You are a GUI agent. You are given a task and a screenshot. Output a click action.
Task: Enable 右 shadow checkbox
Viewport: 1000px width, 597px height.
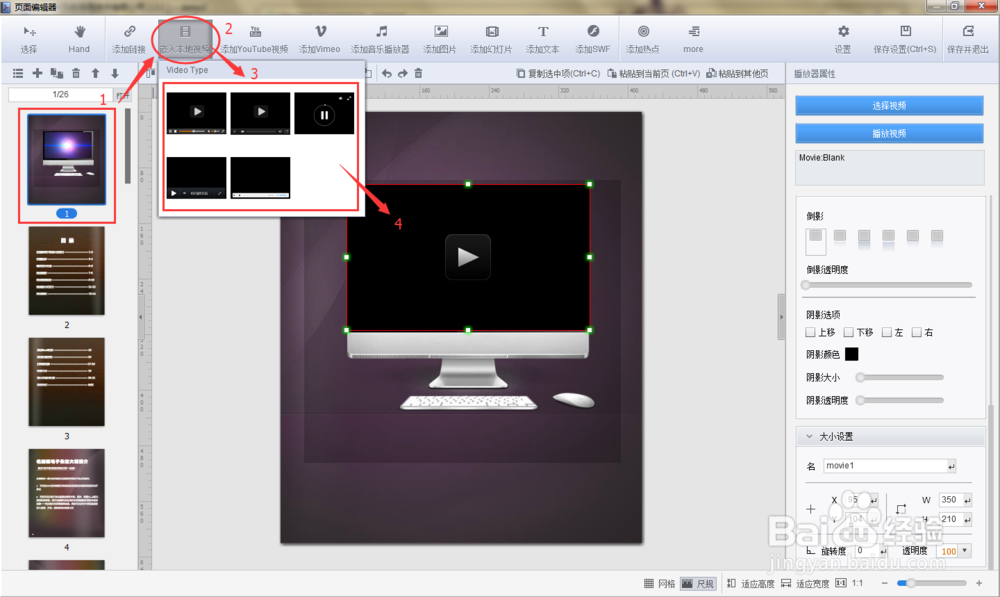tap(916, 332)
